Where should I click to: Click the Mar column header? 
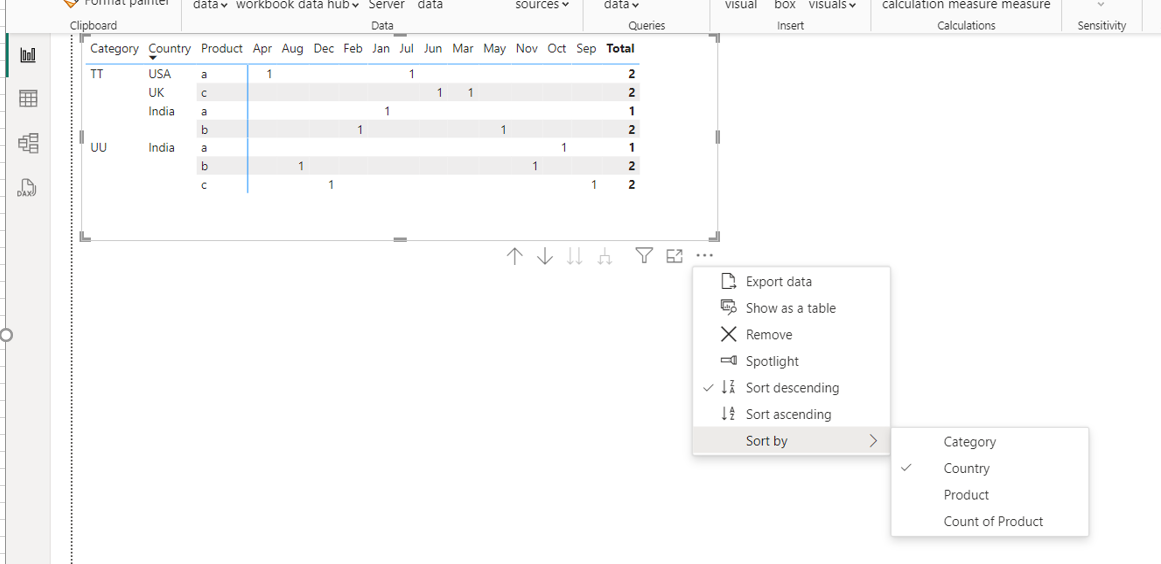tap(463, 49)
